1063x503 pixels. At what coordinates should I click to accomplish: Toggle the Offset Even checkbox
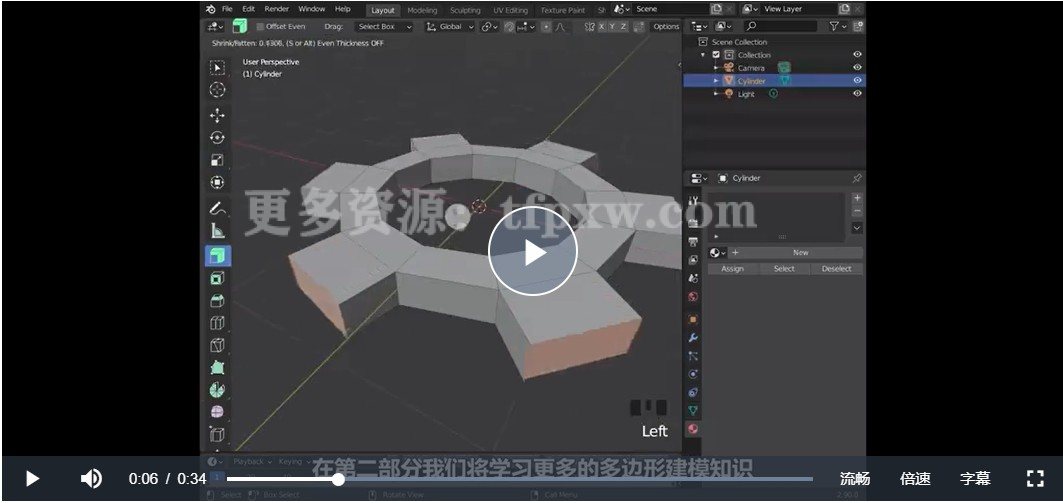(260, 26)
